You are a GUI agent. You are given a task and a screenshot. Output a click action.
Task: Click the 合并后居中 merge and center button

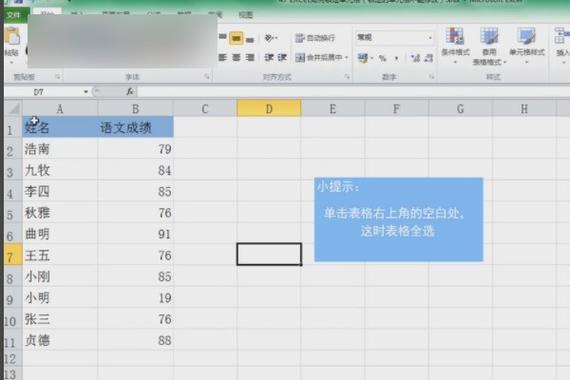[x=318, y=57]
